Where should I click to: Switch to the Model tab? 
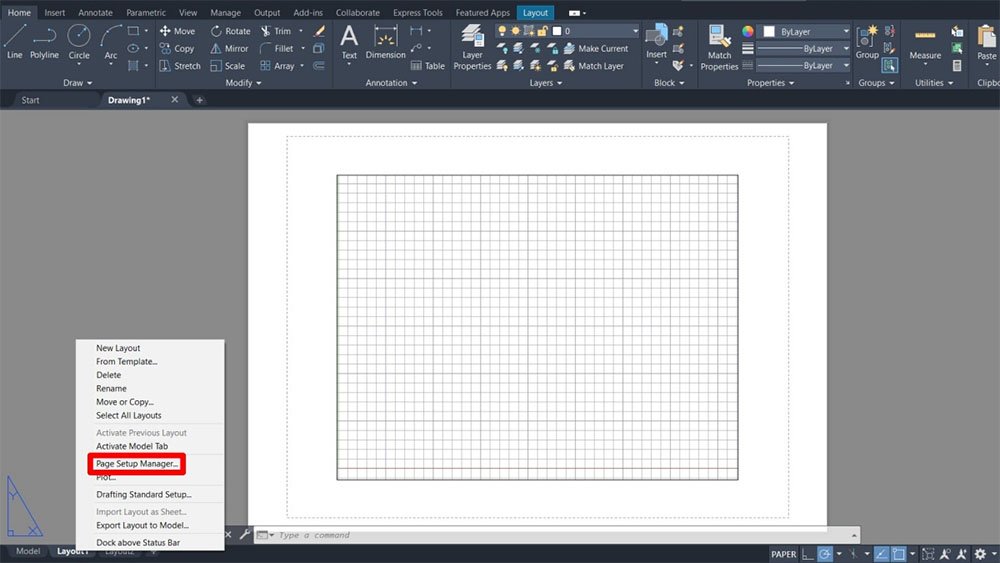point(28,552)
